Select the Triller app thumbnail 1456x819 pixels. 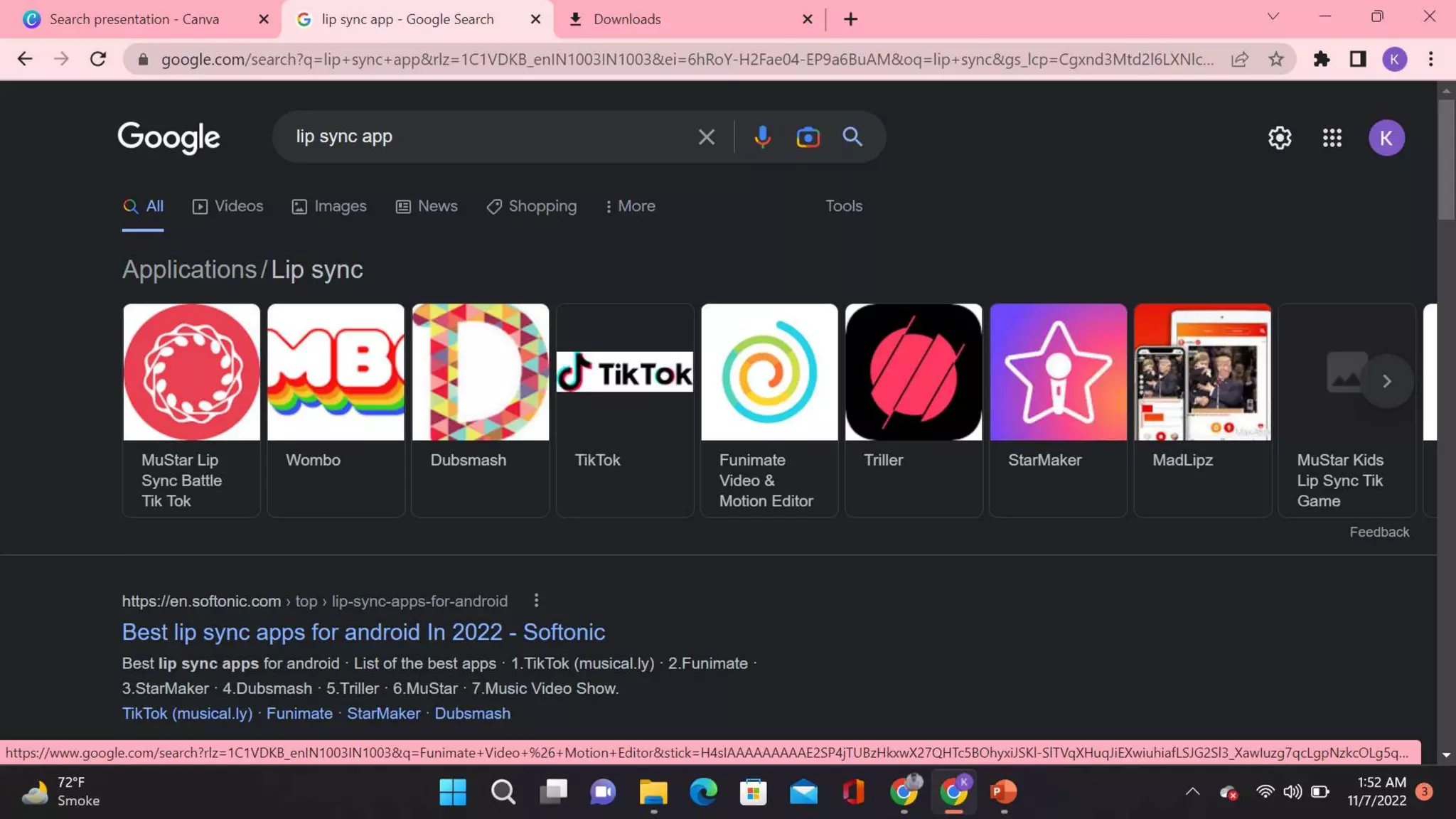914,372
